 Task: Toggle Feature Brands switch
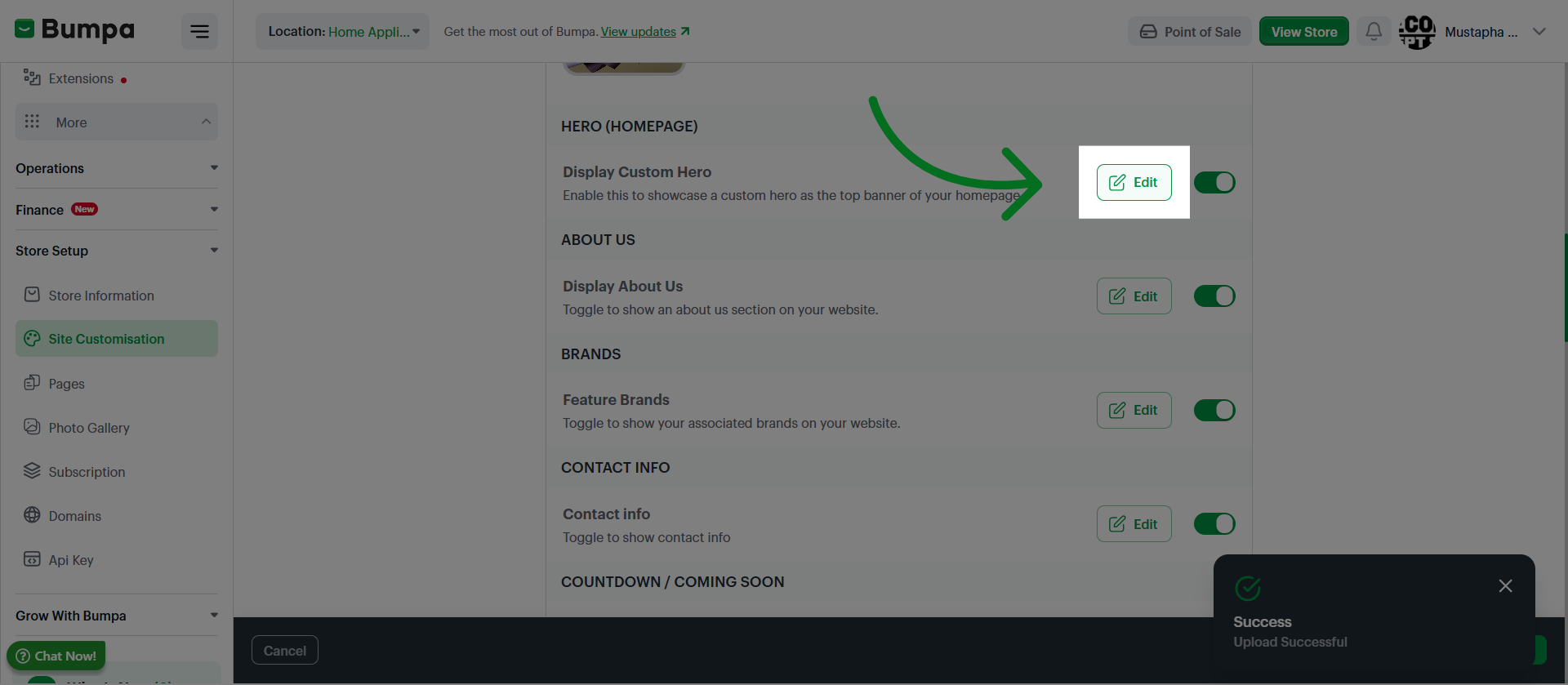[1214, 410]
